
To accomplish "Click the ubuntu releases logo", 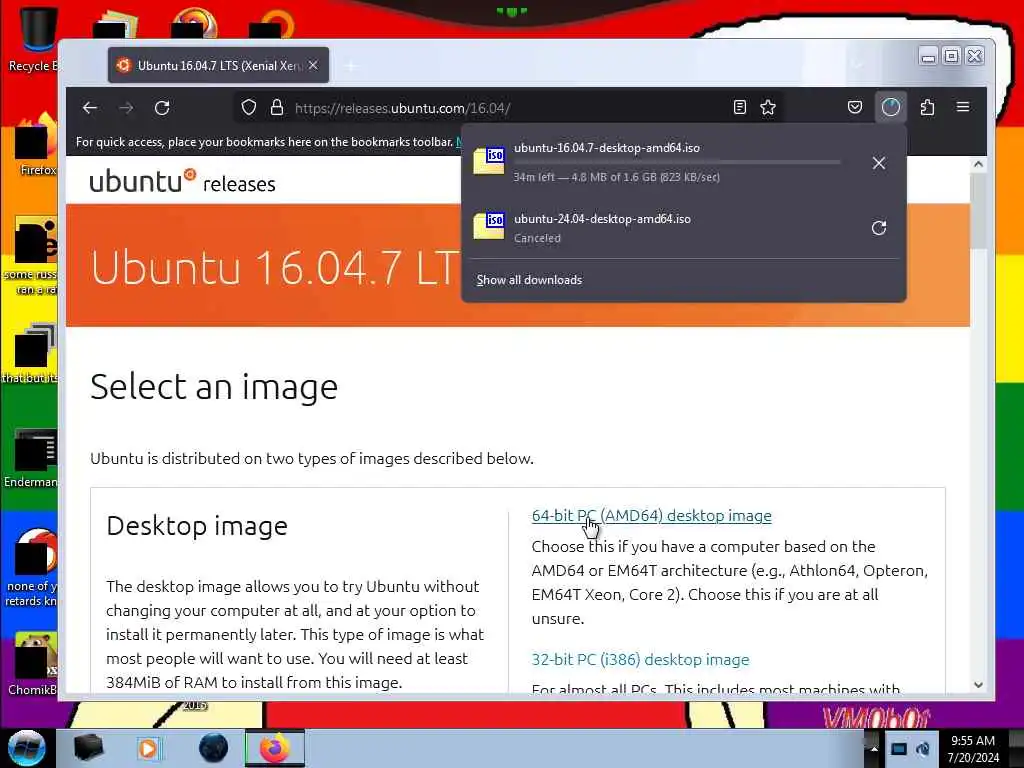I will click(182, 181).
